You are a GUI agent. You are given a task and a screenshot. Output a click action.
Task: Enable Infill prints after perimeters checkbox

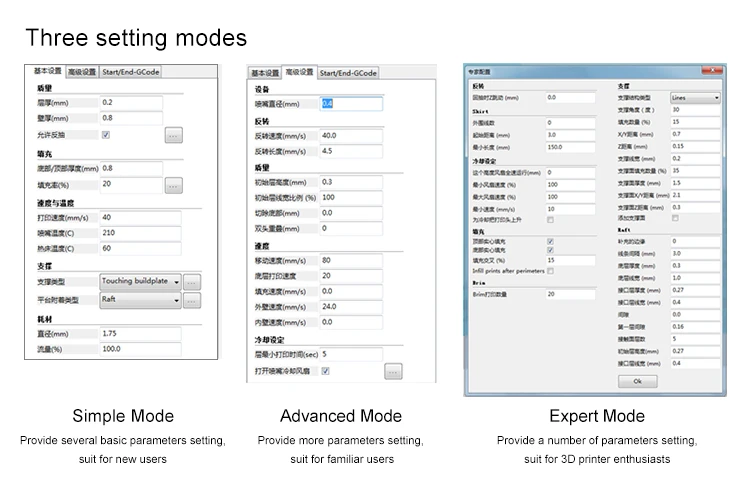point(550,271)
